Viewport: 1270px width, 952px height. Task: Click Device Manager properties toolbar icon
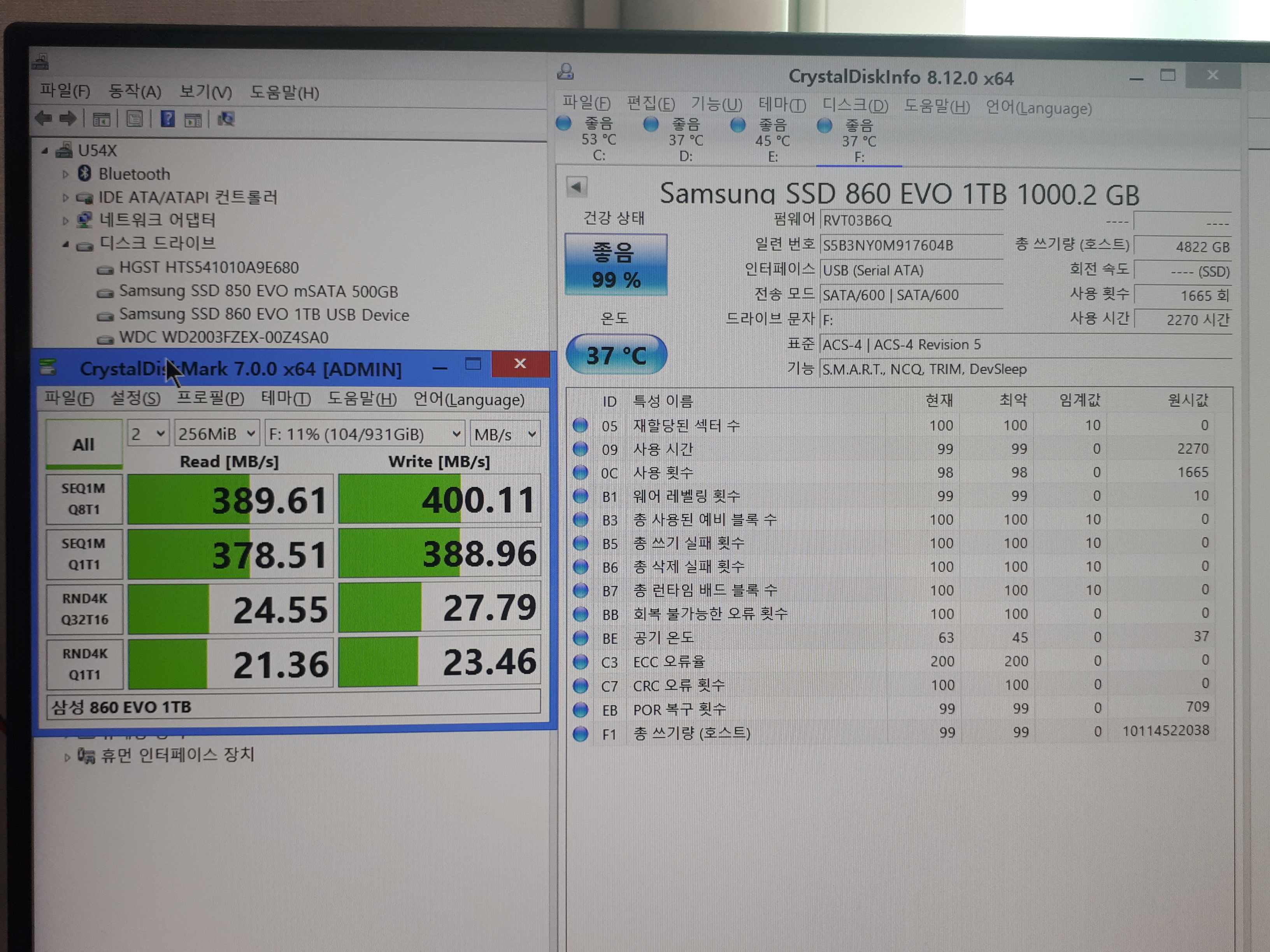[135, 119]
